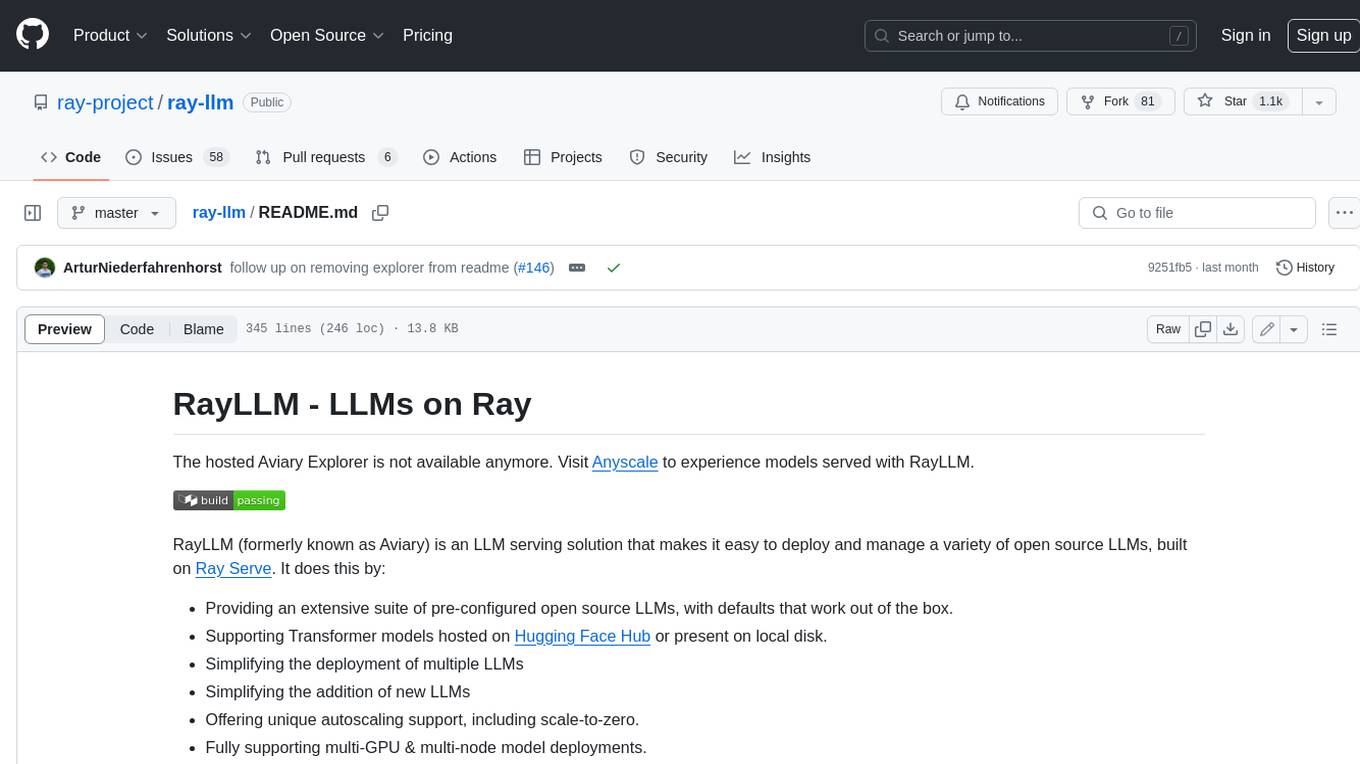
Task: Open more file actions ellipsis menu
Action: (1344, 213)
